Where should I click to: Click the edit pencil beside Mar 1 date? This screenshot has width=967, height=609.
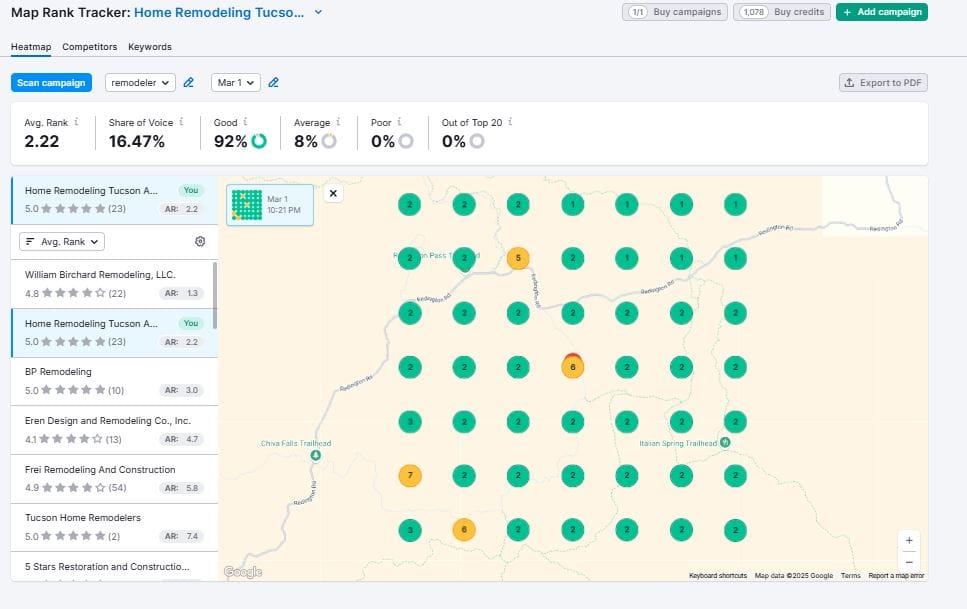(x=273, y=83)
